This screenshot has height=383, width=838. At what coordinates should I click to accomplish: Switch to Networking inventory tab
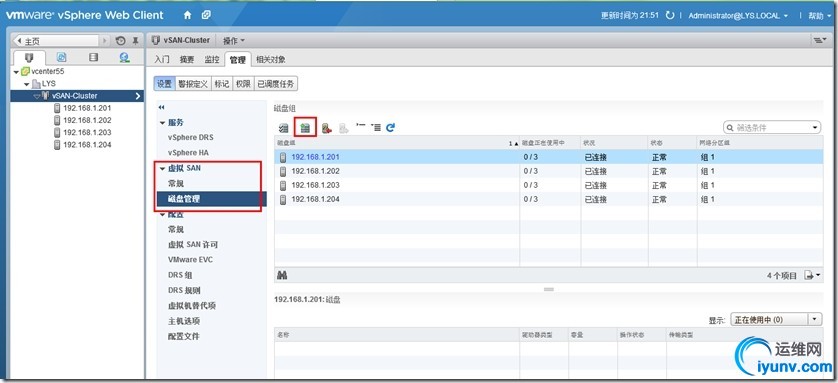tap(125, 57)
